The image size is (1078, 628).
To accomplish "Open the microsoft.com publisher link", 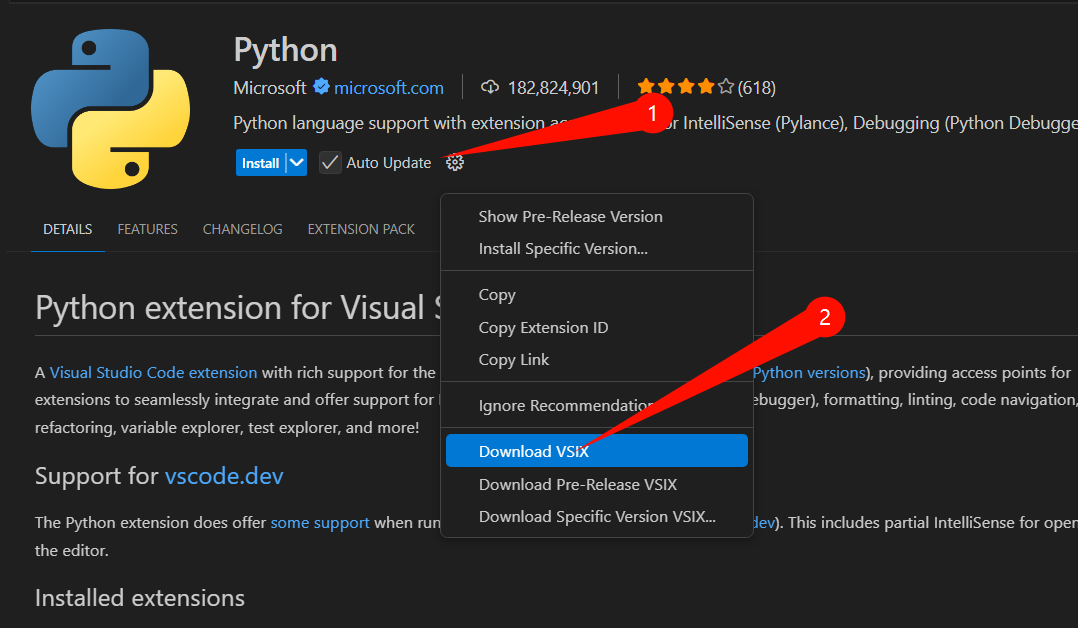I will pos(388,88).
